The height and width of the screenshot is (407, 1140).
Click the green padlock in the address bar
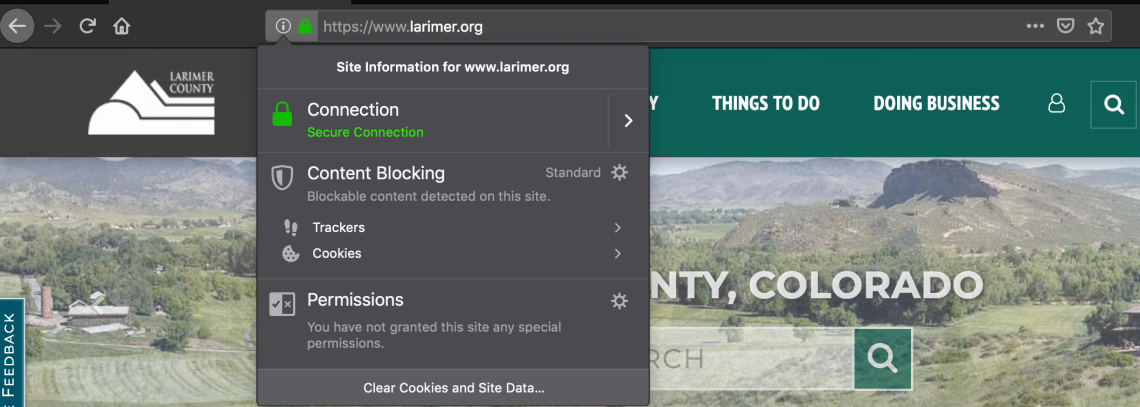coord(305,27)
